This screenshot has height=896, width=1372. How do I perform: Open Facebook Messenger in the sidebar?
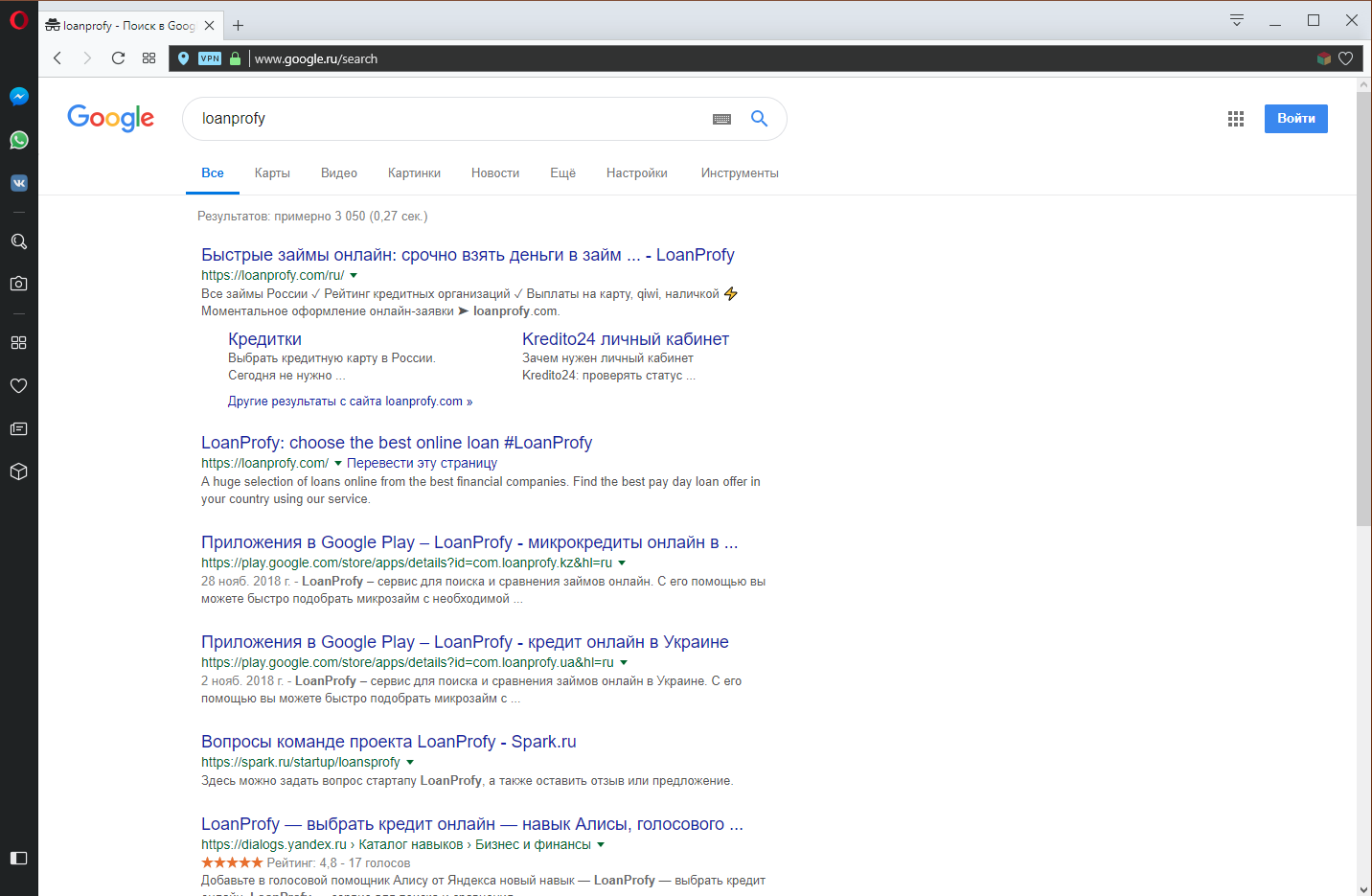pyautogui.click(x=18, y=96)
